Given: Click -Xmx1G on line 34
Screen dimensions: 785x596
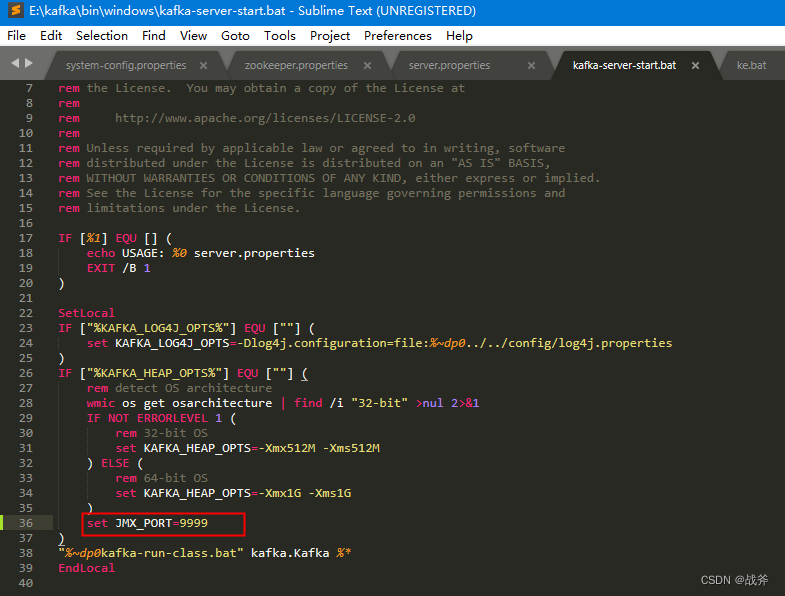Looking at the screenshot, I should click(280, 493).
